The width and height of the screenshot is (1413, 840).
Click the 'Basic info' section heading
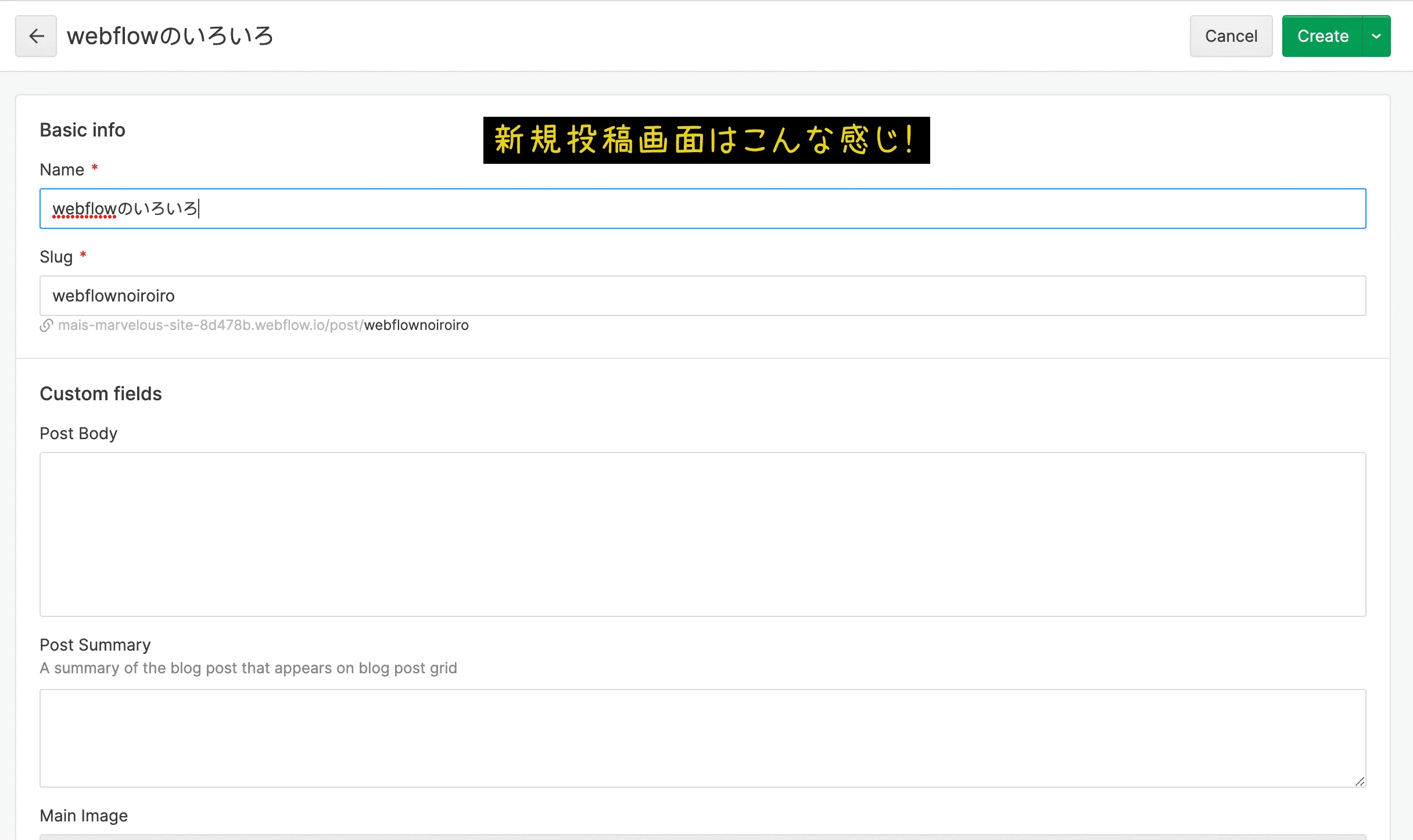pos(83,130)
